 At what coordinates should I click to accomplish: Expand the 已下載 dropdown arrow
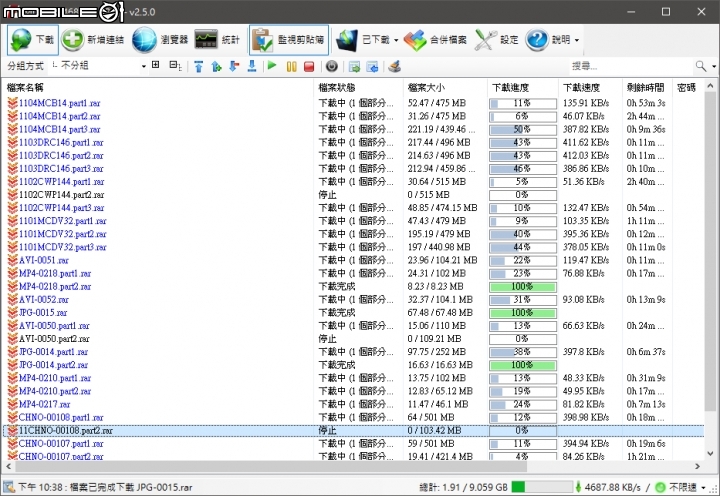[x=397, y=41]
